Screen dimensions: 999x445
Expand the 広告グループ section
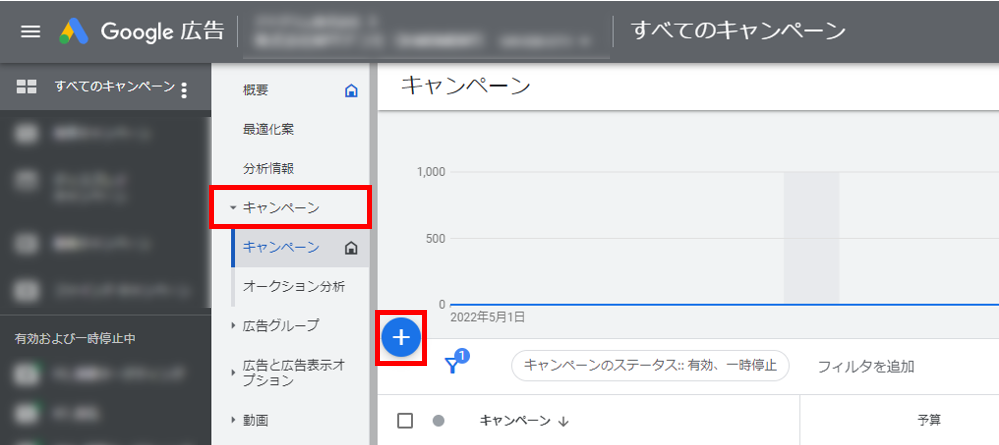click(x=280, y=325)
